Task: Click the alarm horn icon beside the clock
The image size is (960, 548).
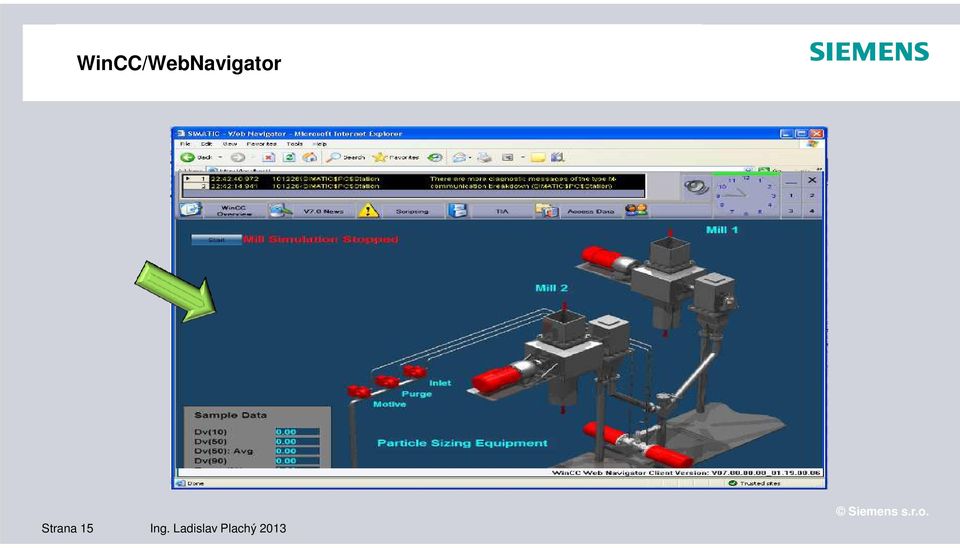Action: (696, 186)
